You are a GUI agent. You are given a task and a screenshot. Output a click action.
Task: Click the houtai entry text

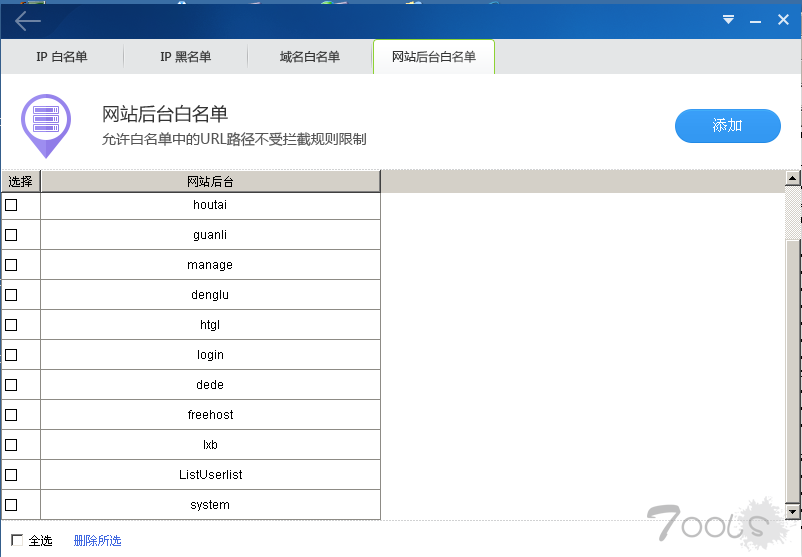coord(210,205)
